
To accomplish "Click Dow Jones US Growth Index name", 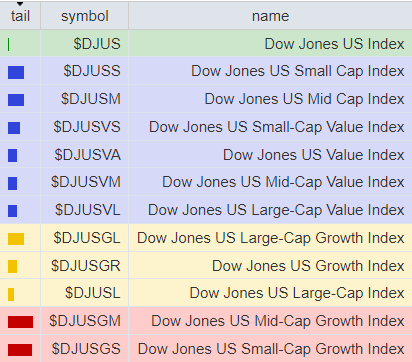I will tap(308, 266).
